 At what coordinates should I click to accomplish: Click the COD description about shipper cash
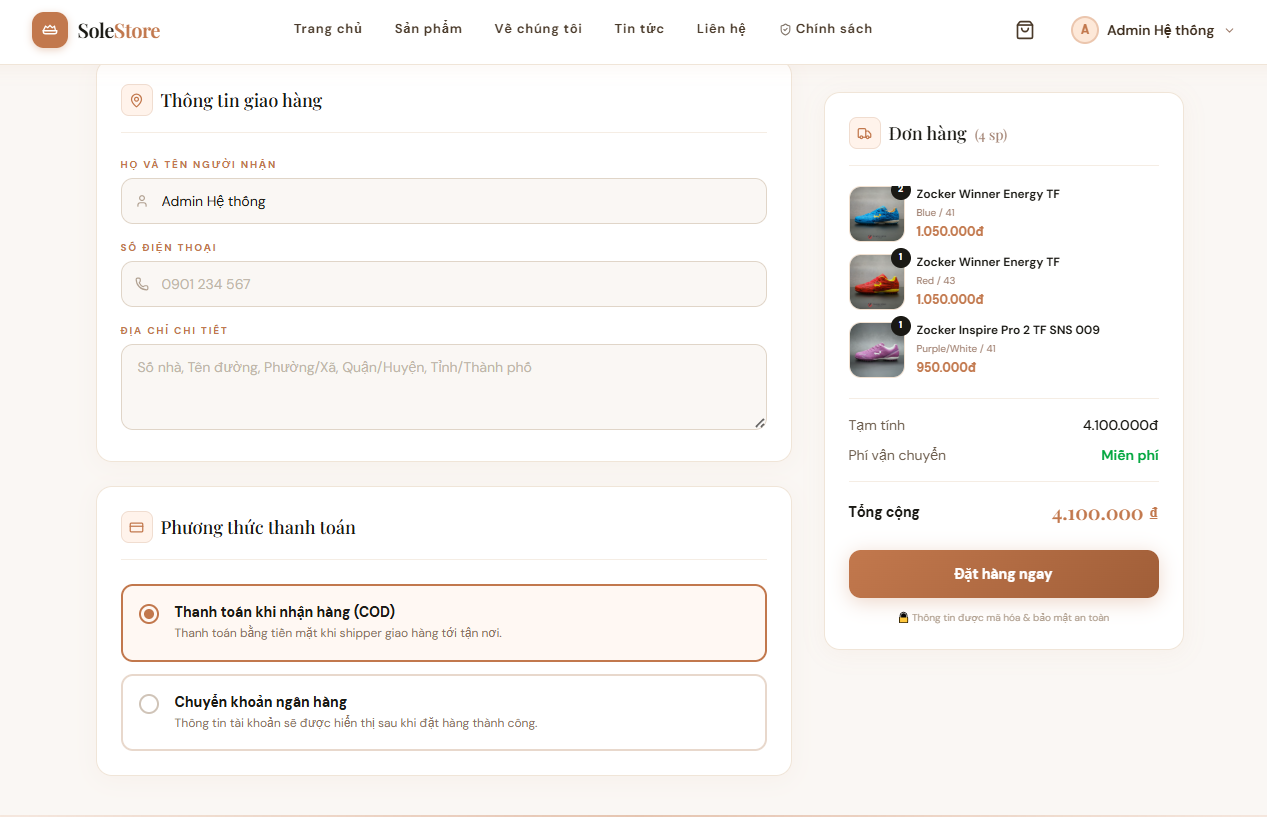tap(338, 633)
